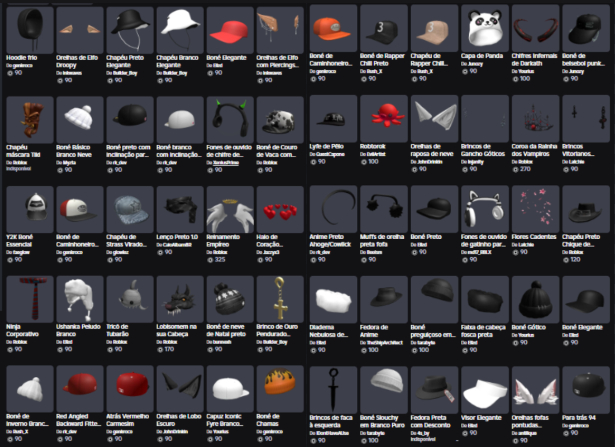615x447 pixels.
Task: Open the Hoodie frio item thumbnail
Action: (x=30, y=30)
